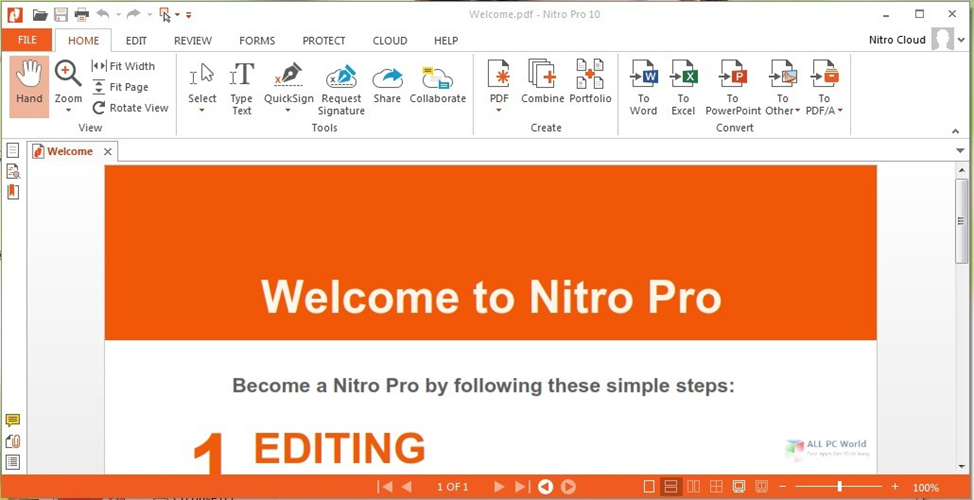
Task: Open the search panel in the sidebar
Action: pyautogui.click(x=12, y=171)
